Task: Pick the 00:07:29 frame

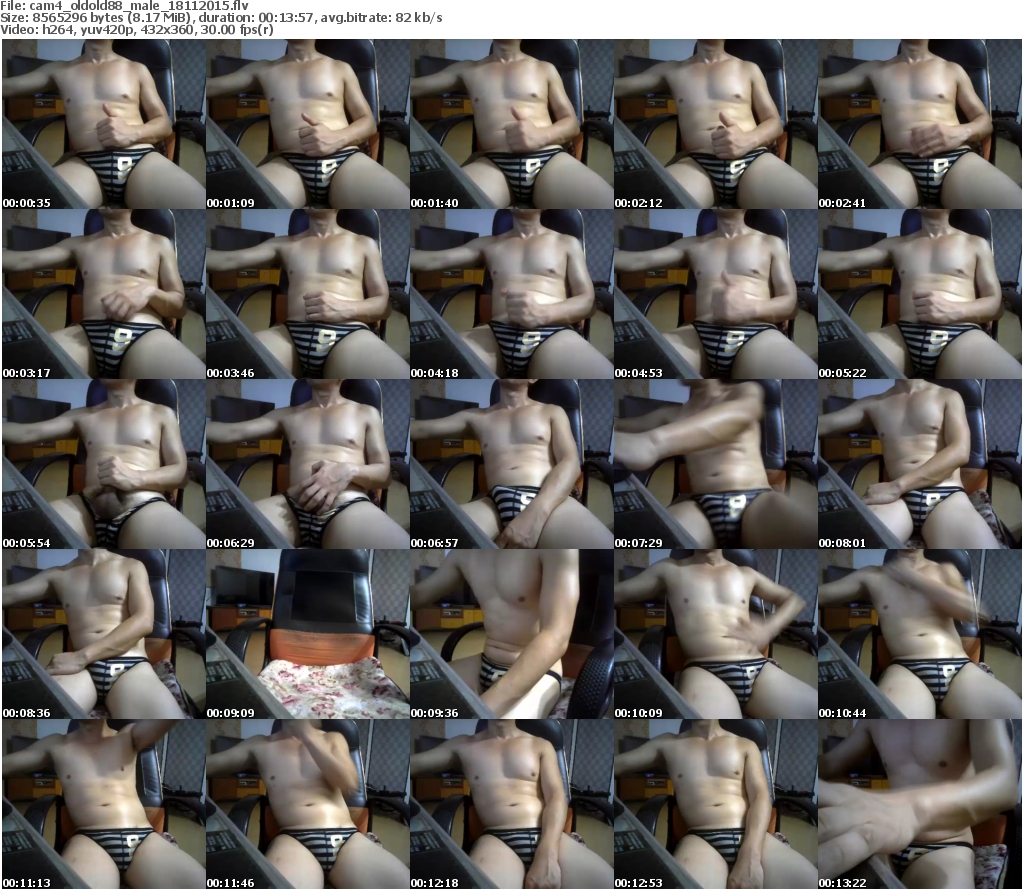Action: coord(716,464)
